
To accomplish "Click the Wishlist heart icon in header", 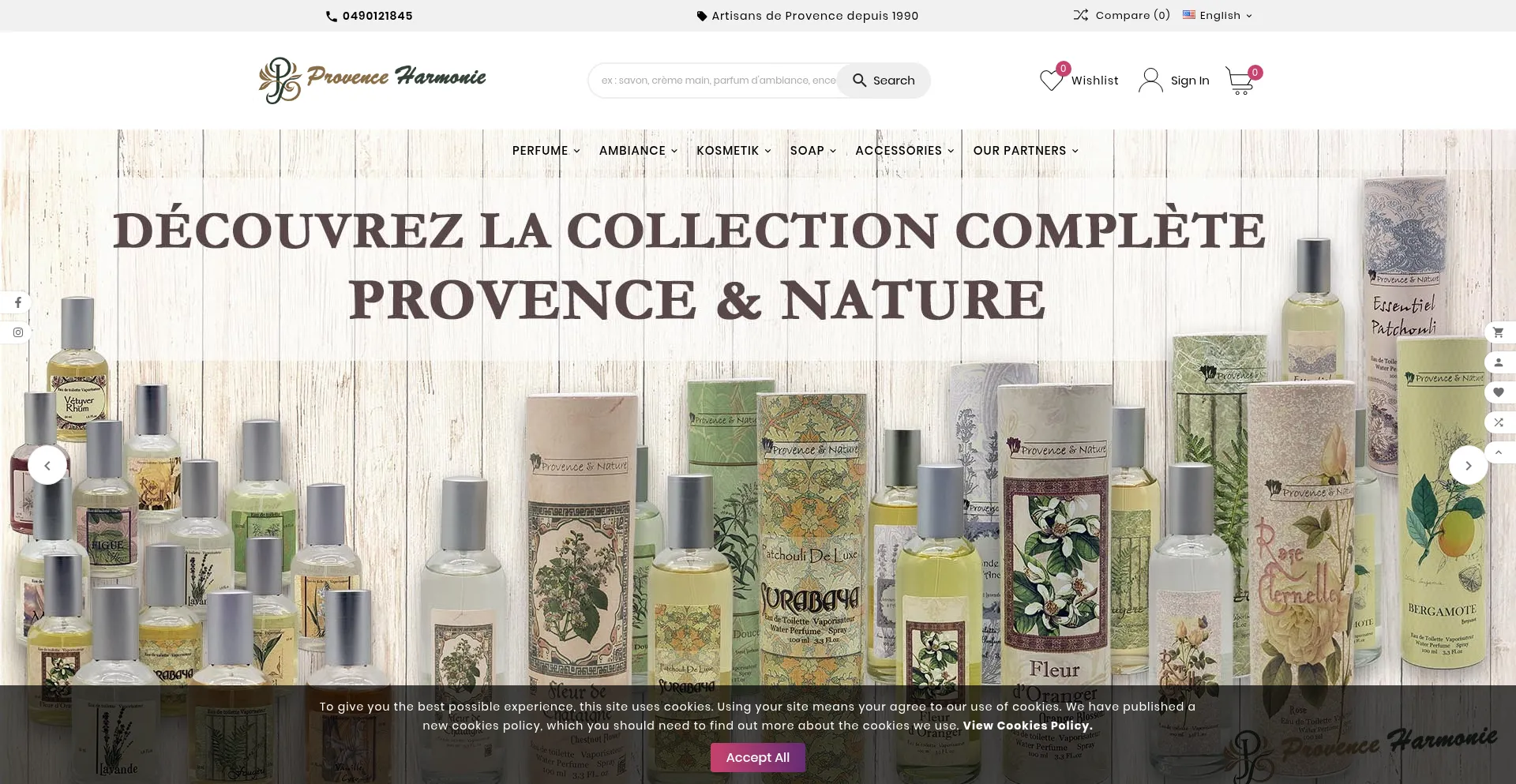I will pyautogui.click(x=1051, y=81).
